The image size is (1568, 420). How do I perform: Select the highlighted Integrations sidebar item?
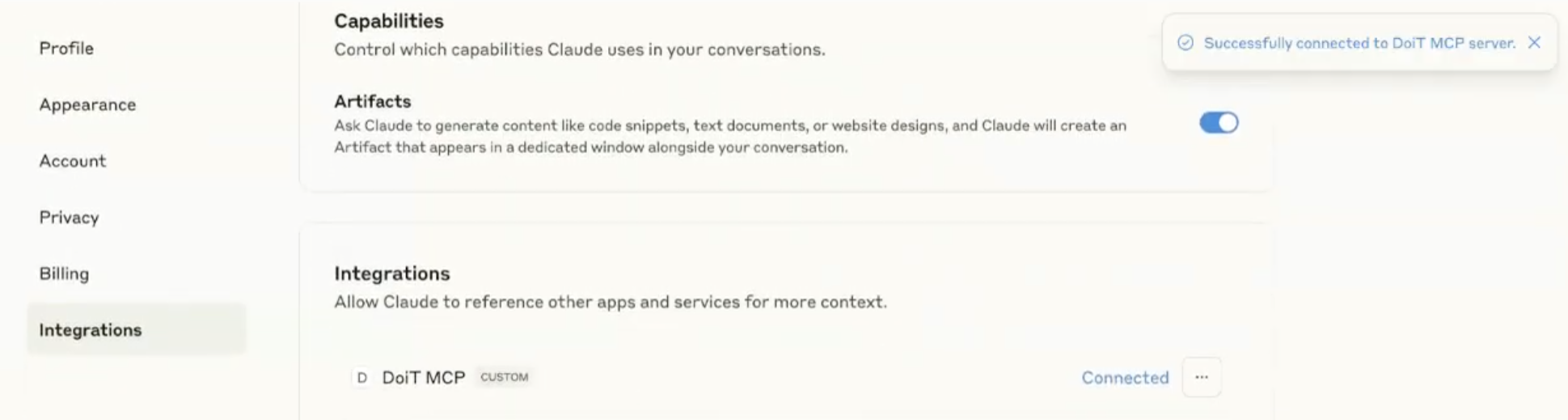[x=136, y=329]
